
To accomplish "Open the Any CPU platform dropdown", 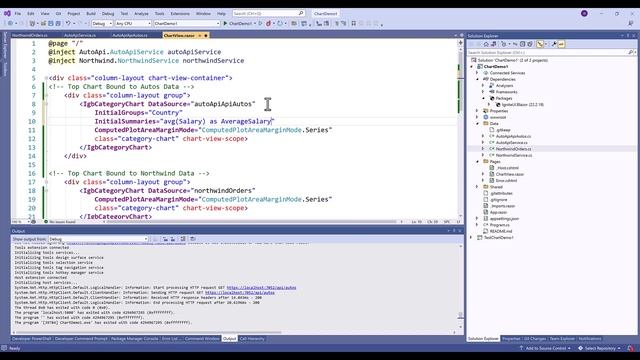I will 133,23.
